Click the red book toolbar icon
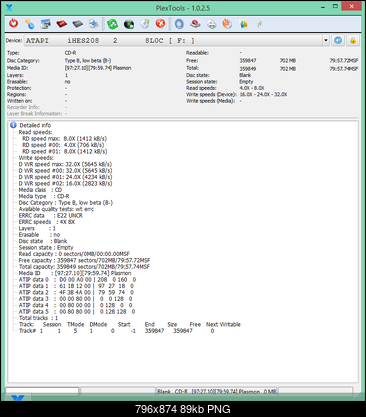This screenshot has height=417, width=366. click(x=62, y=24)
